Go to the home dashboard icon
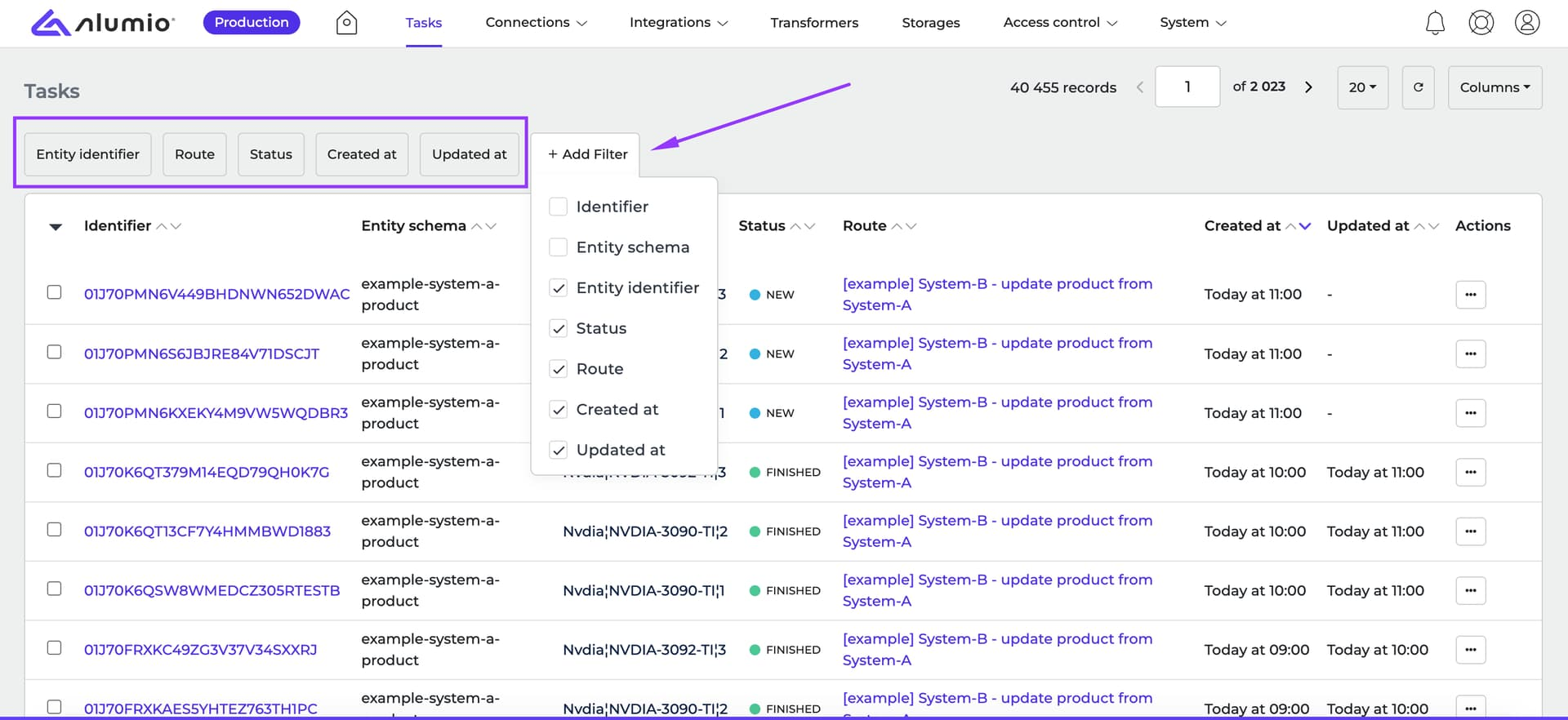This screenshot has width=1568, height=720. click(347, 23)
